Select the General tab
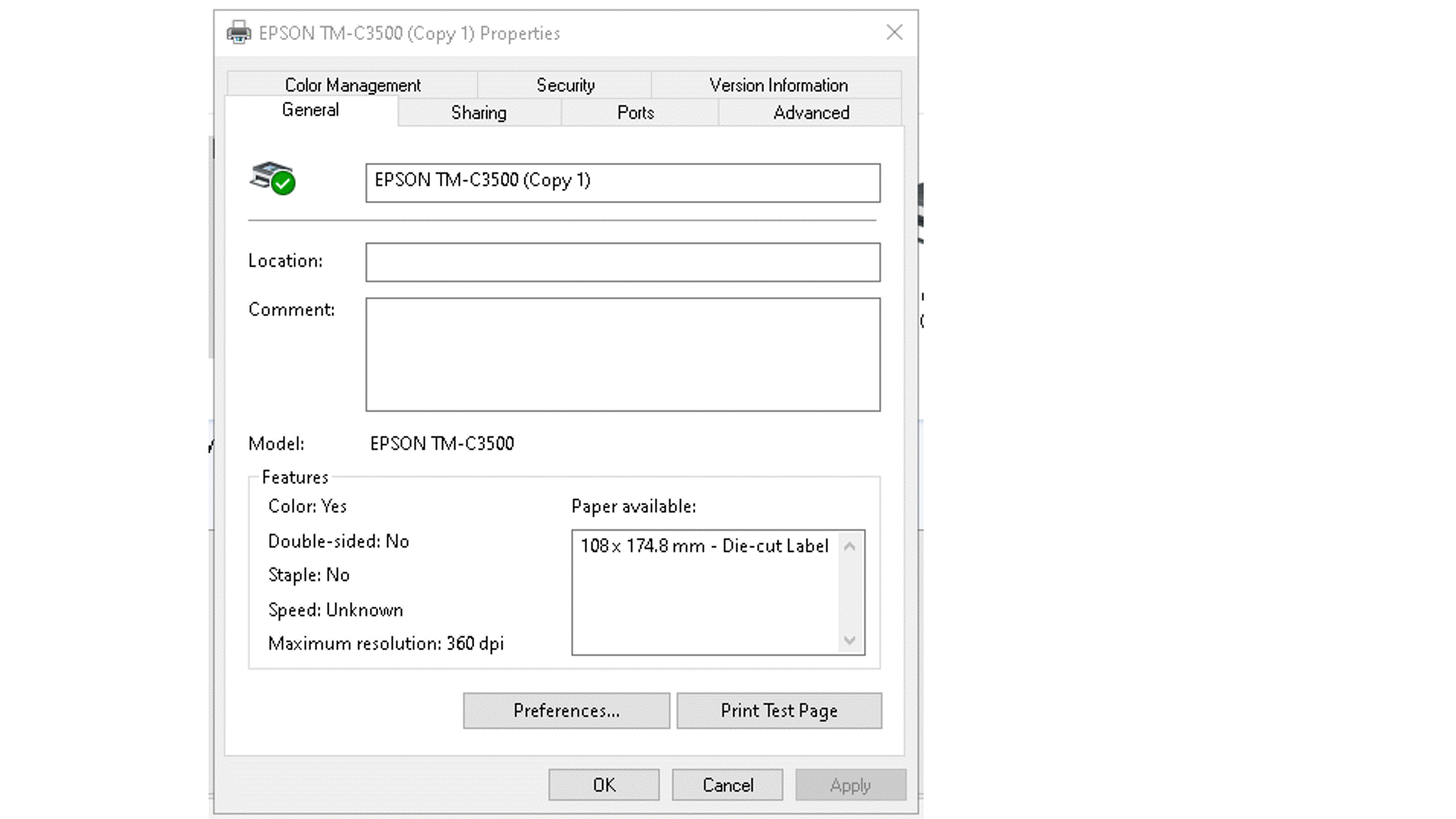 311,110
